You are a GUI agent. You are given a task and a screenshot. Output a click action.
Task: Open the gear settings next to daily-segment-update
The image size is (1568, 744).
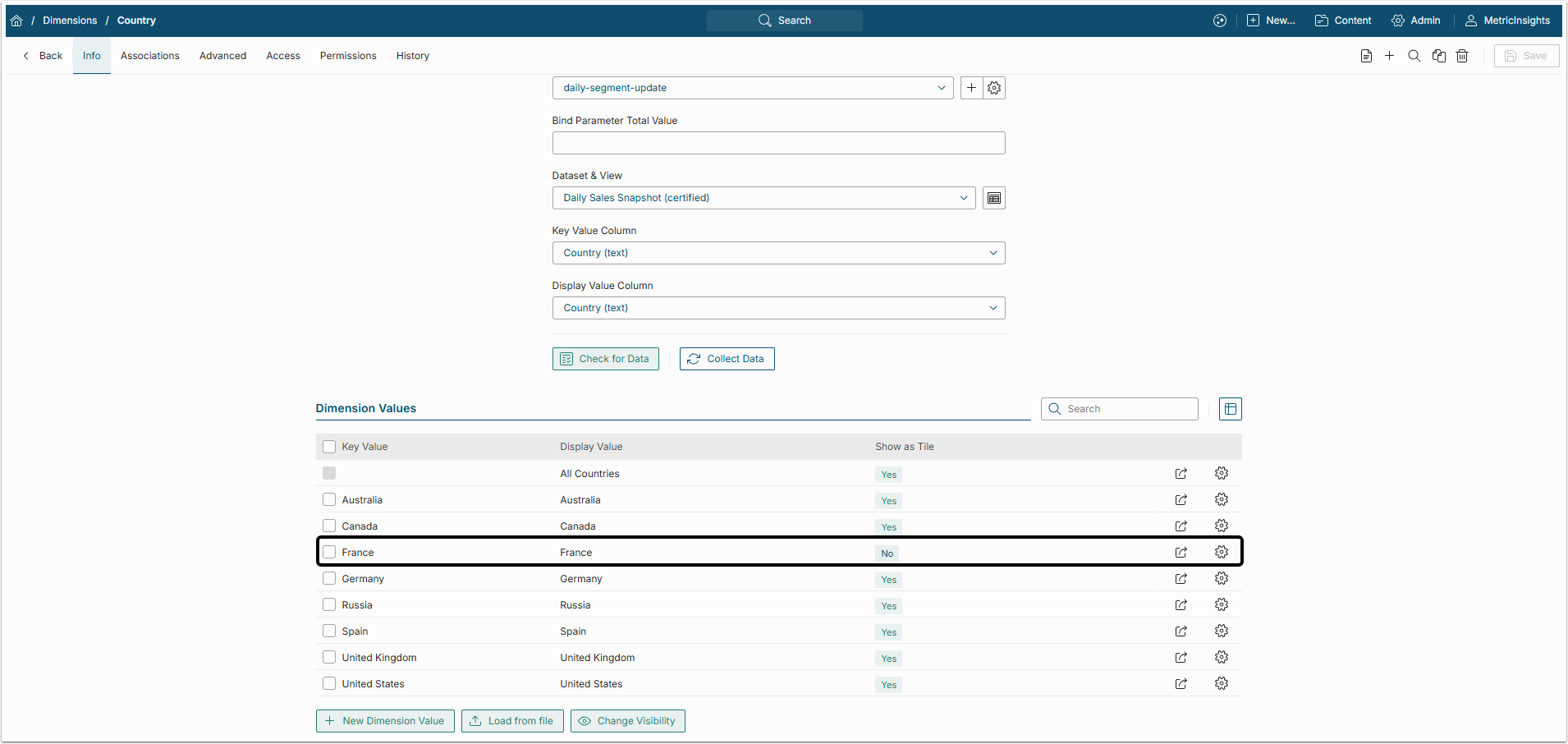coord(994,88)
